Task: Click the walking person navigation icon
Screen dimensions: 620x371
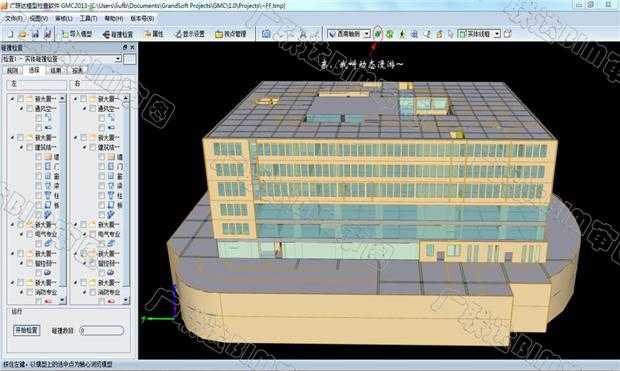Action: coord(402,34)
